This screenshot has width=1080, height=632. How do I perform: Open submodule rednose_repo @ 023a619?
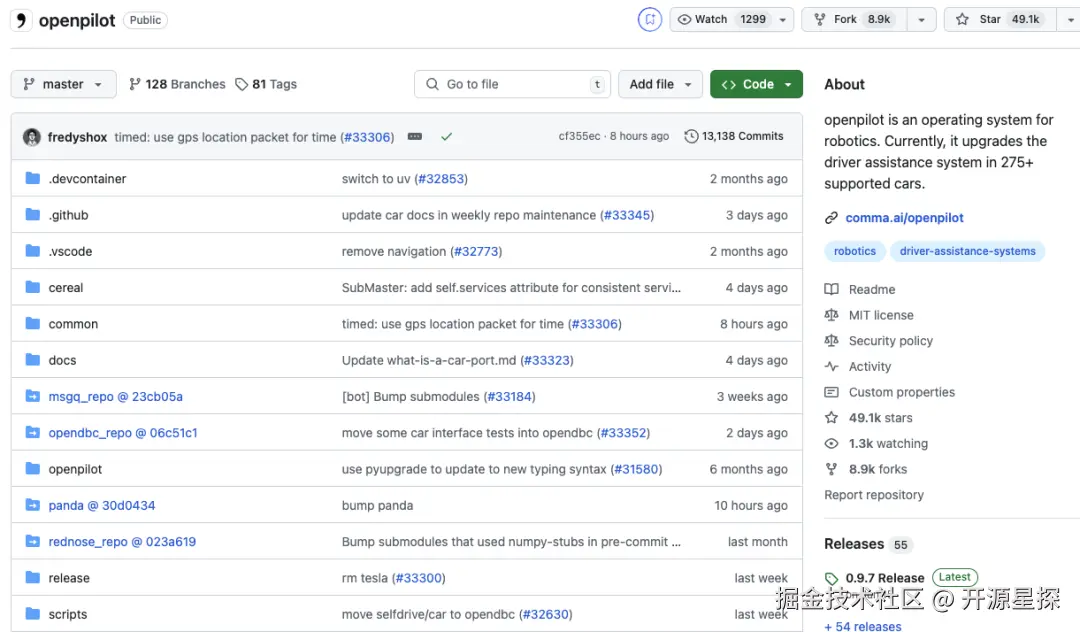122,542
